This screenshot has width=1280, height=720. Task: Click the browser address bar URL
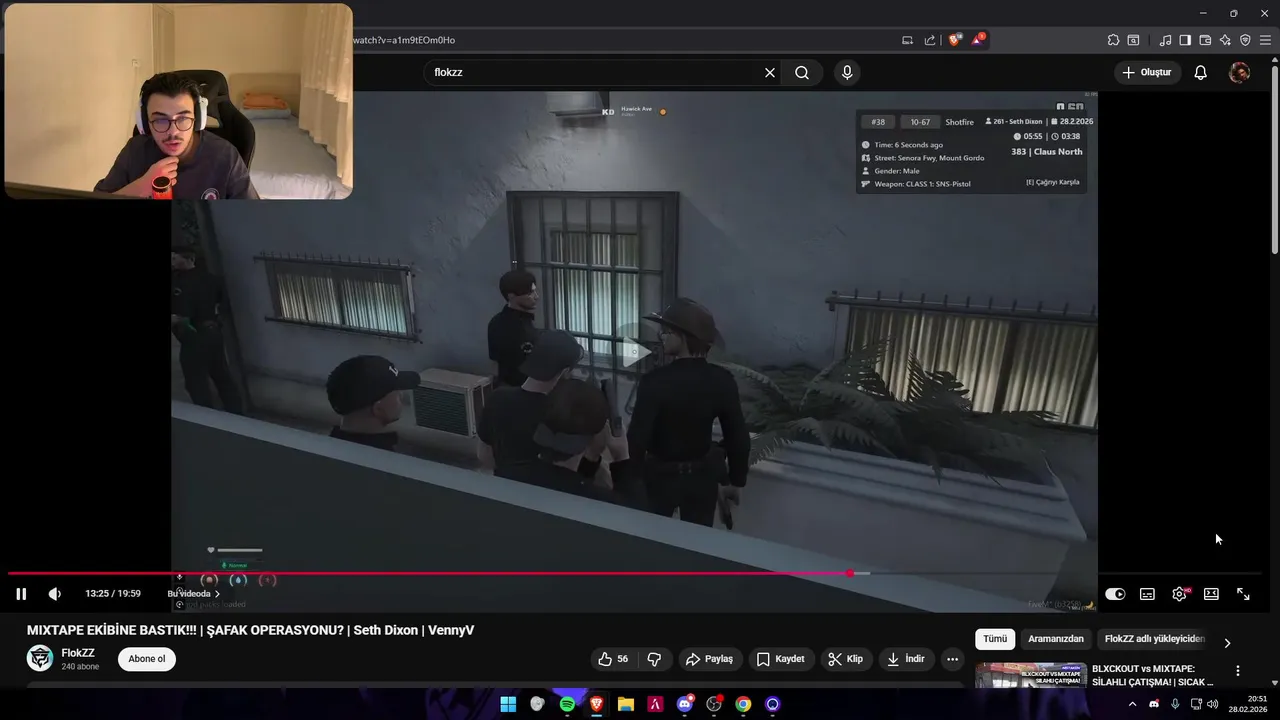pos(404,40)
